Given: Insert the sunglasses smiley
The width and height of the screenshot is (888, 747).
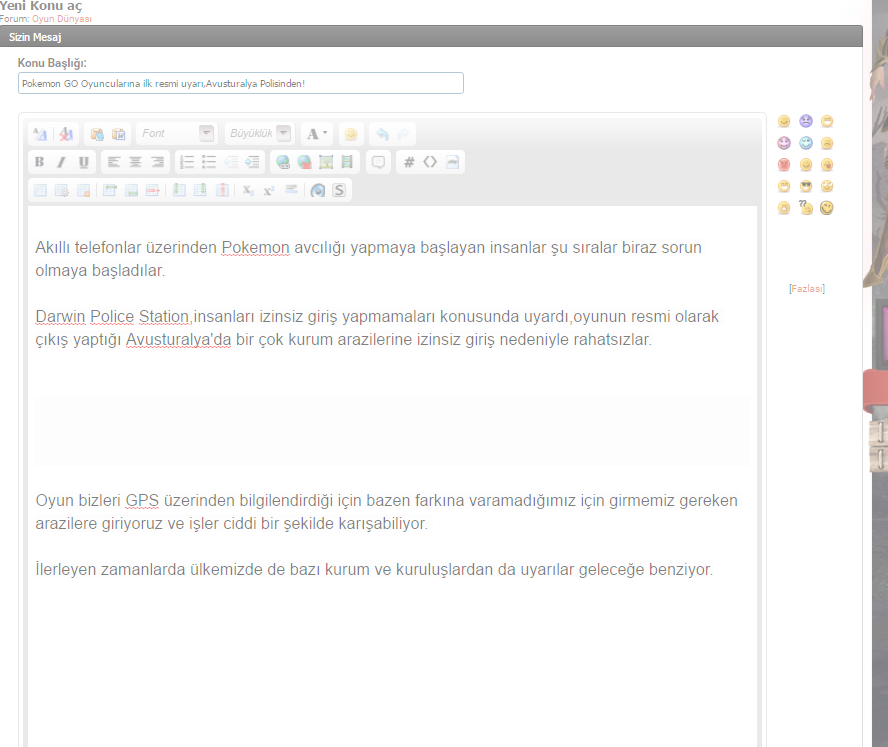Looking at the screenshot, I should pyautogui.click(x=805, y=186).
